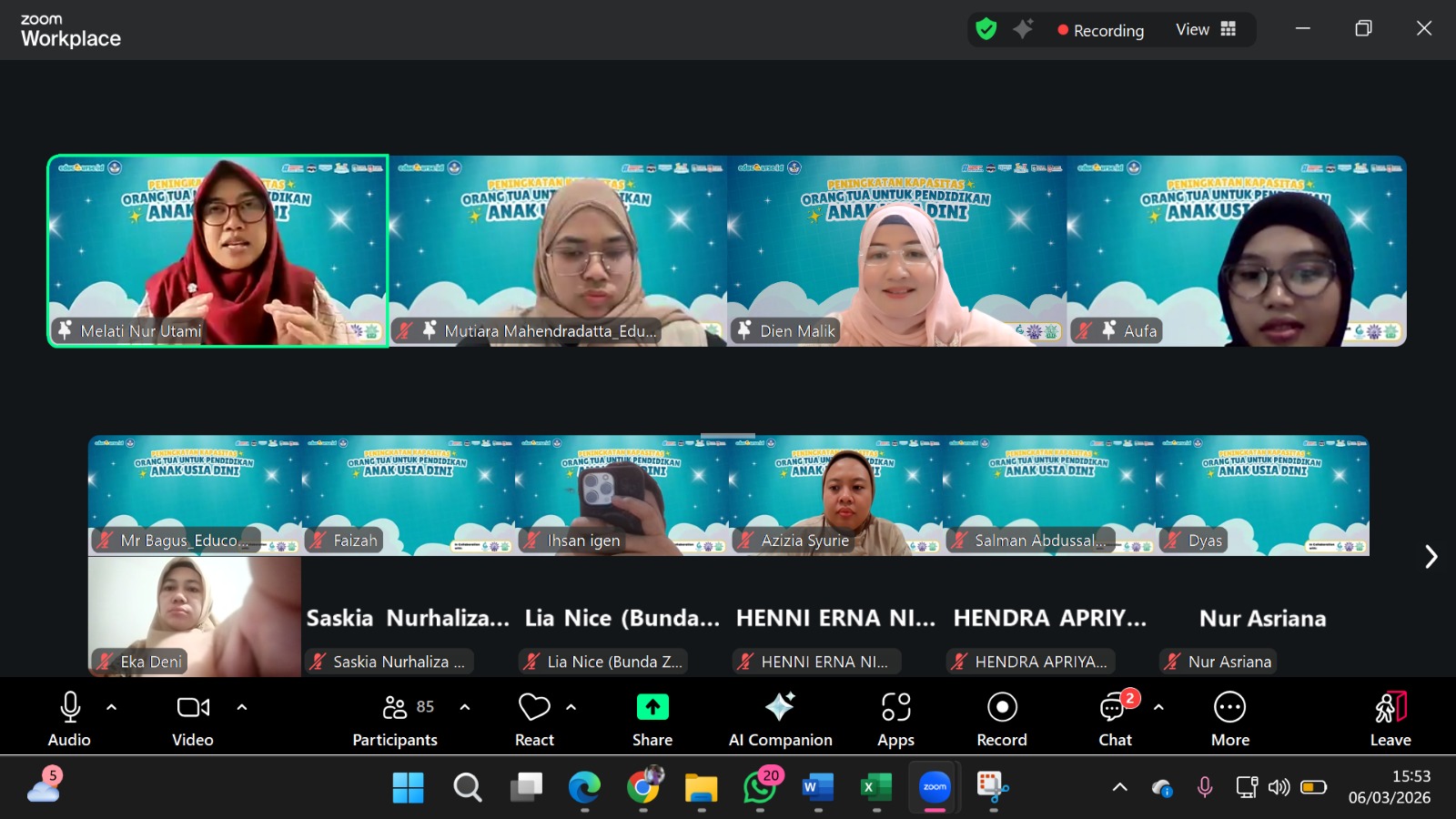
Task: Click the green security shield in title bar
Action: coord(986,29)
